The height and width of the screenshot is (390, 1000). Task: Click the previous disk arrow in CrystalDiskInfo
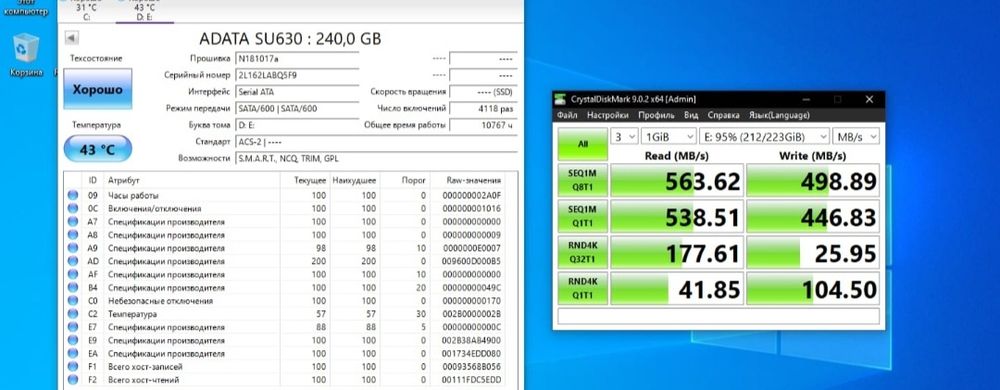point(71,39)
